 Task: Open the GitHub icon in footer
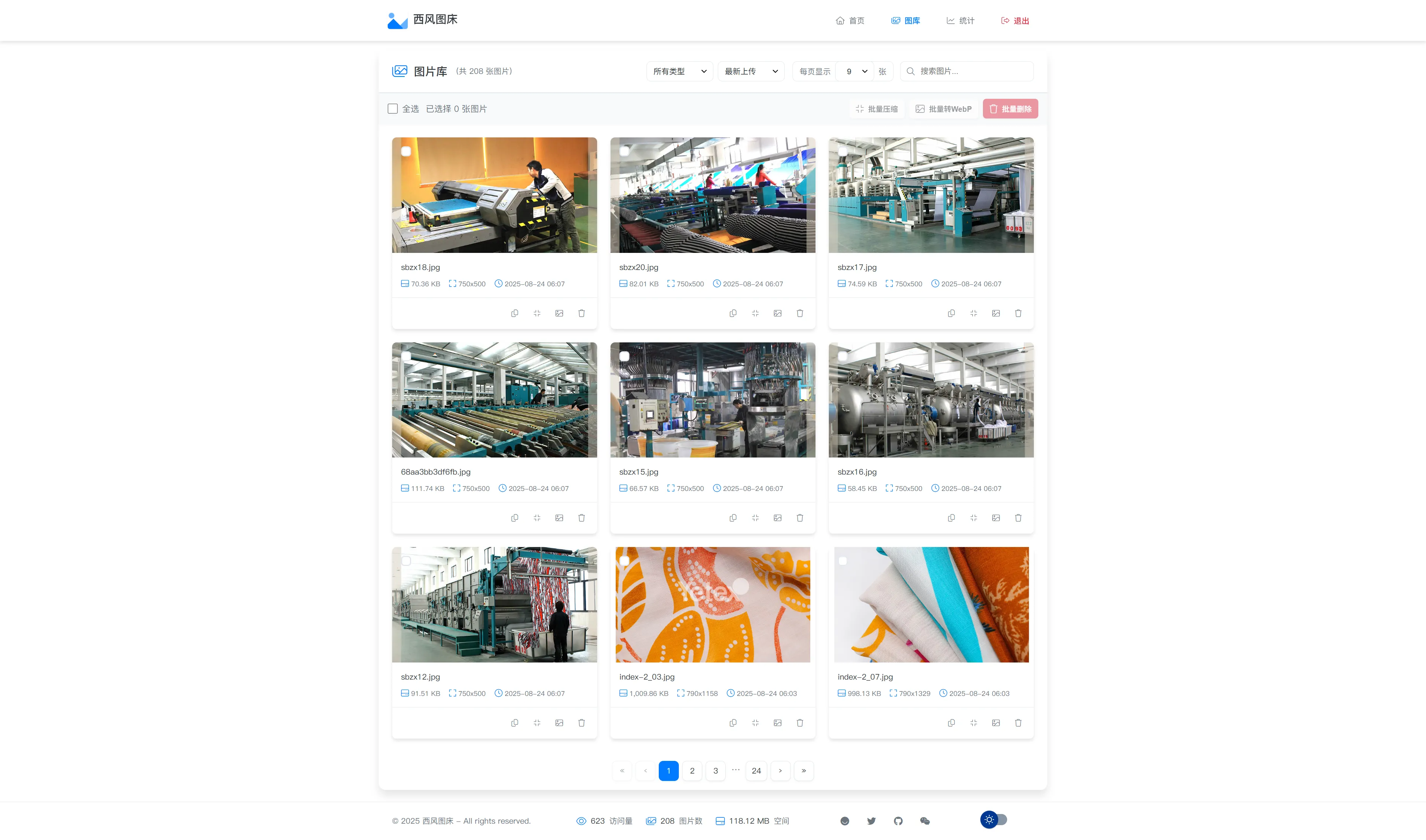click(x=898, y=821)
